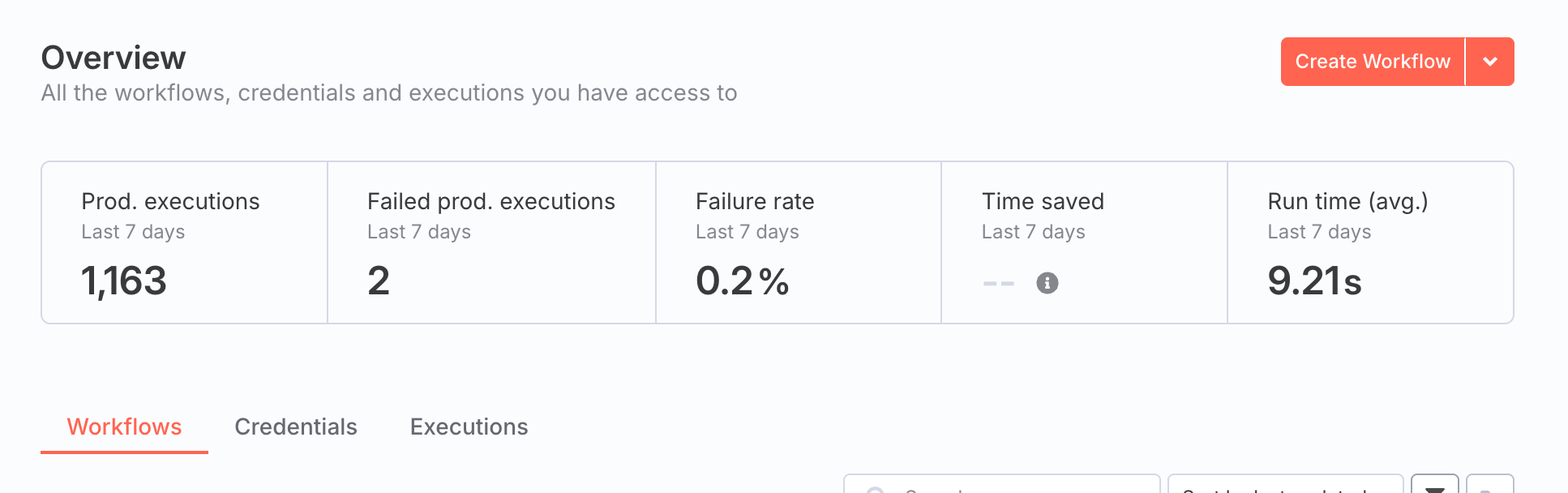1568x493 pixels.
Task: Click the 9.21s average run time value
Action: tap(1314, 281)
